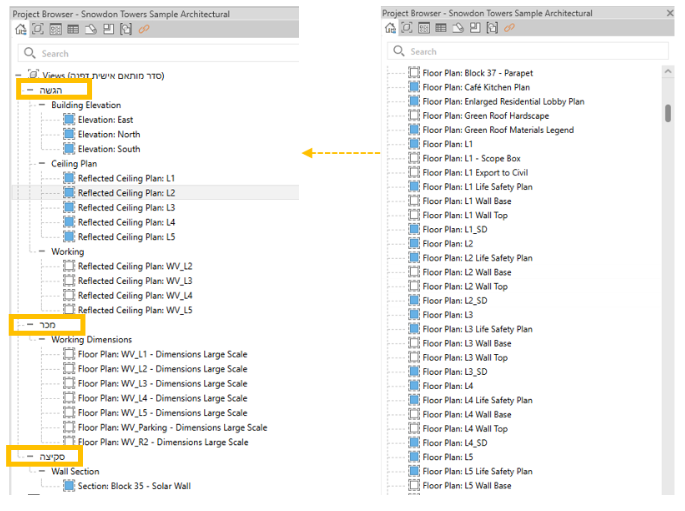The image size is (685, 511).
Task: Click the Search field in right Project Browser
Action: pyautogui.click(x=528, y=51)
